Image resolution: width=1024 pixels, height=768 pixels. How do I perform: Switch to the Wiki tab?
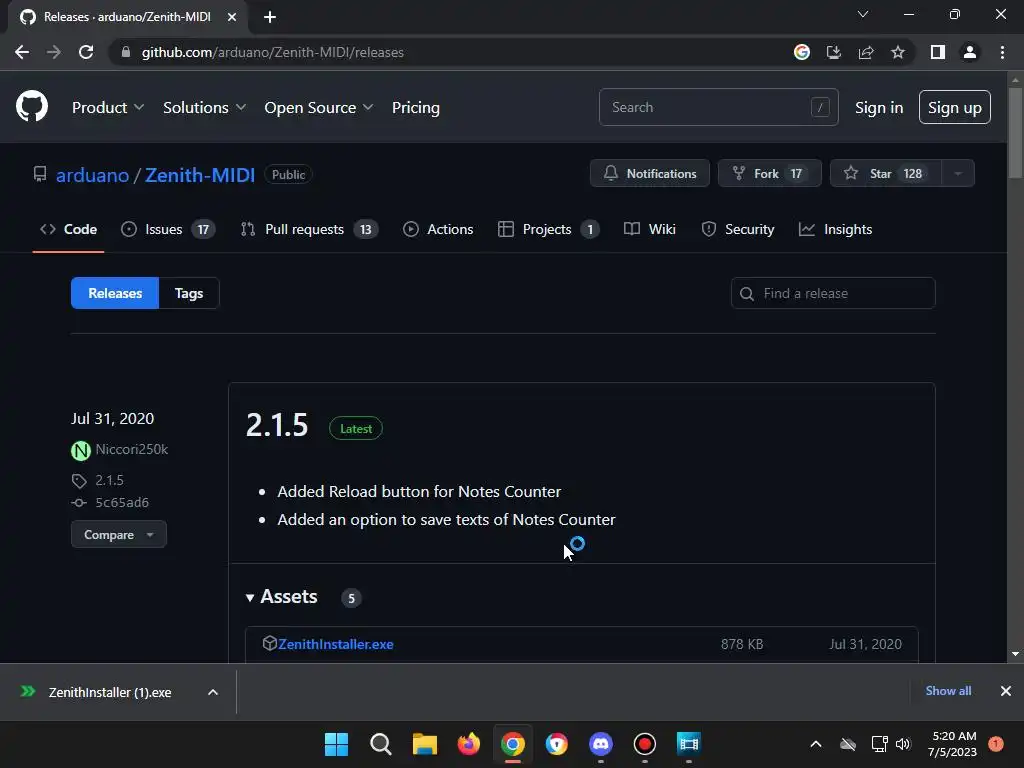click(650, 229)
